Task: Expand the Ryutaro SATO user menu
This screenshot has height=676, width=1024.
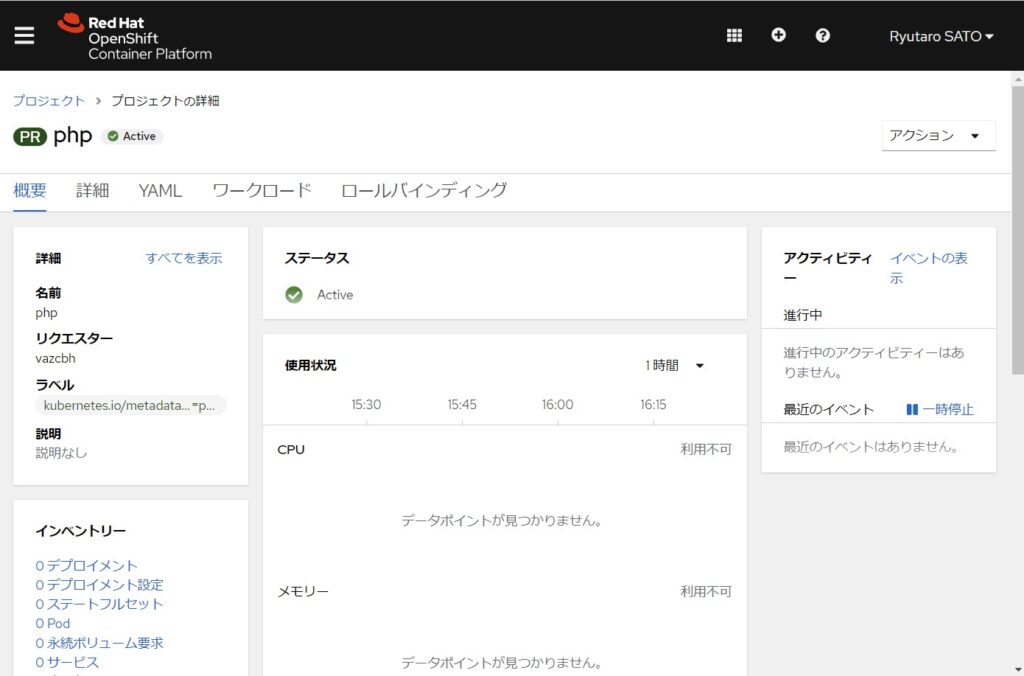Action: (x=941, y=35)
